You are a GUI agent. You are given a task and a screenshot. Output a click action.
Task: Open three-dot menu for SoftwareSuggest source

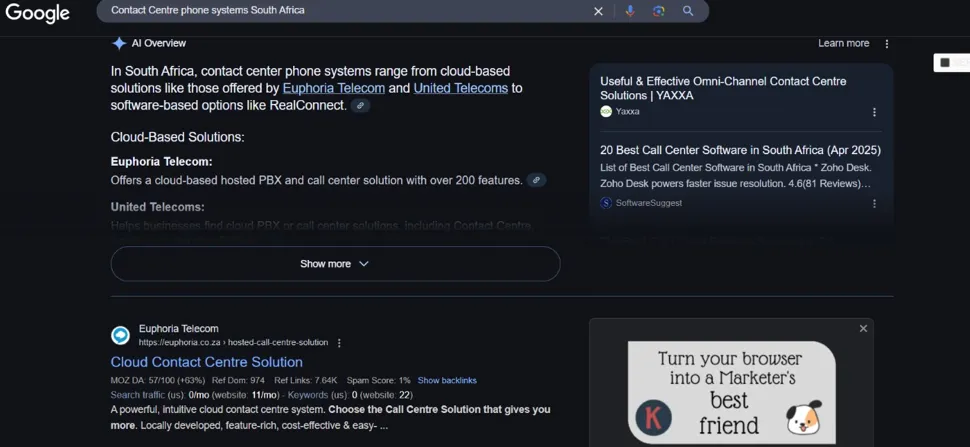coord(874,203)
